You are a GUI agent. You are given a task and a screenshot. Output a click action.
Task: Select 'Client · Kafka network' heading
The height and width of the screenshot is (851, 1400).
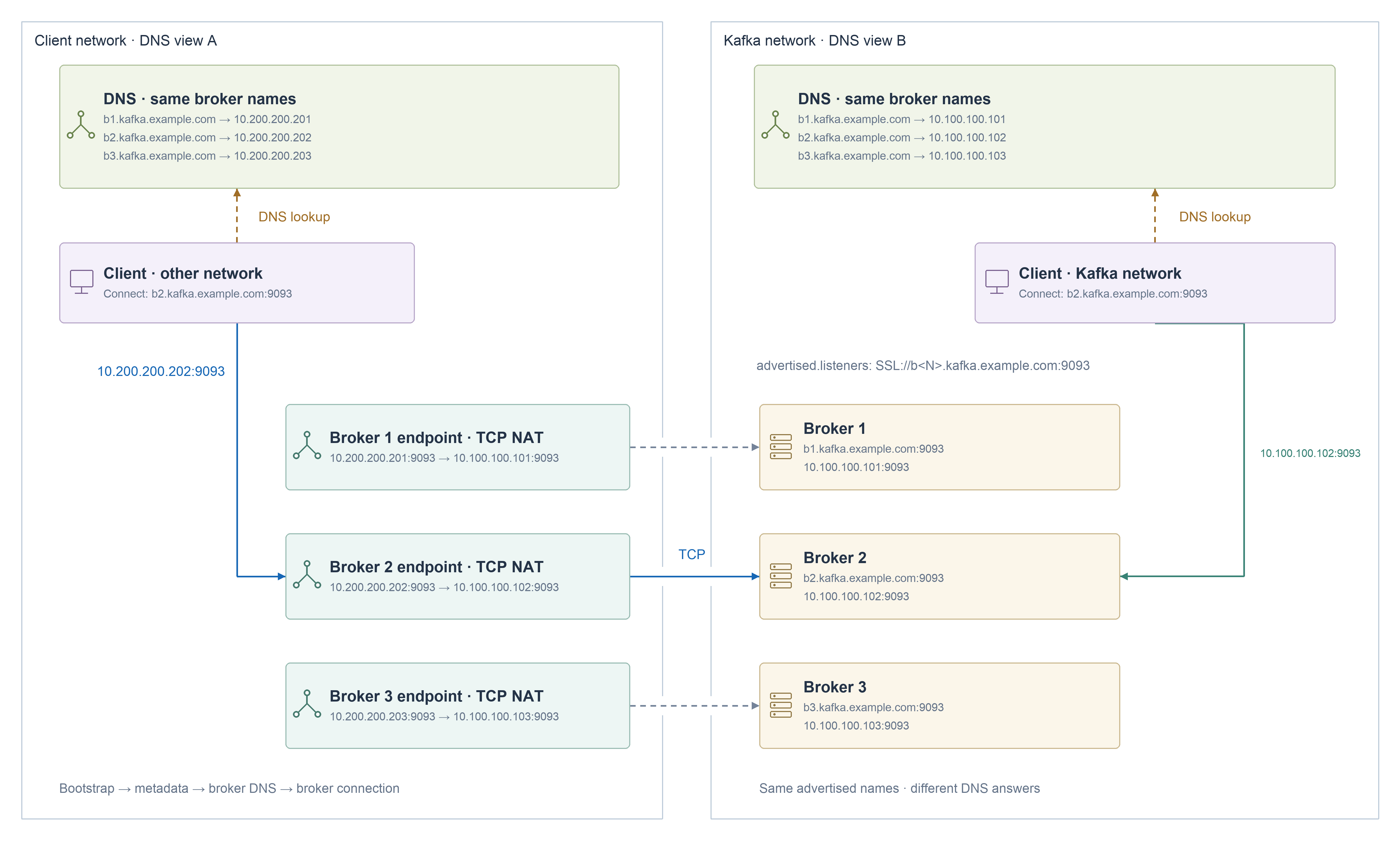point(1100,273)
